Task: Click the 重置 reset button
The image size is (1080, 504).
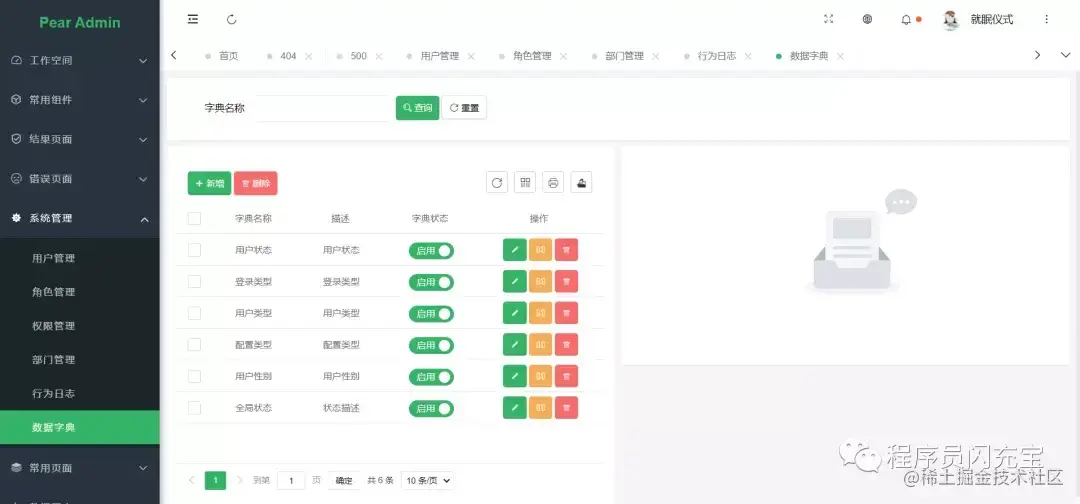Action: [x=464, y=108]
